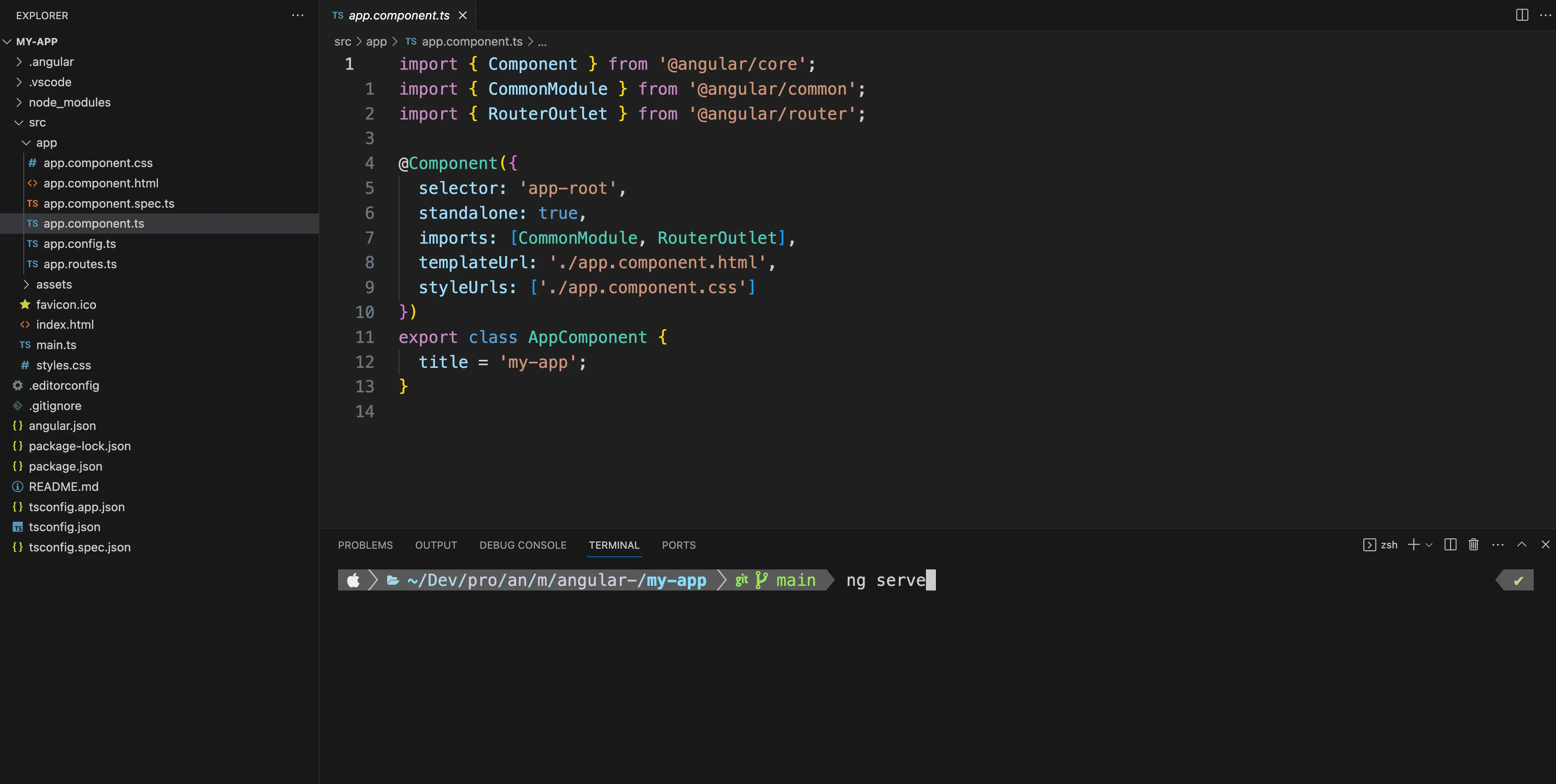Screen dimensions: 1556x784
Task: Click the 'templateUrl' property in code
Action: (474, 263)
